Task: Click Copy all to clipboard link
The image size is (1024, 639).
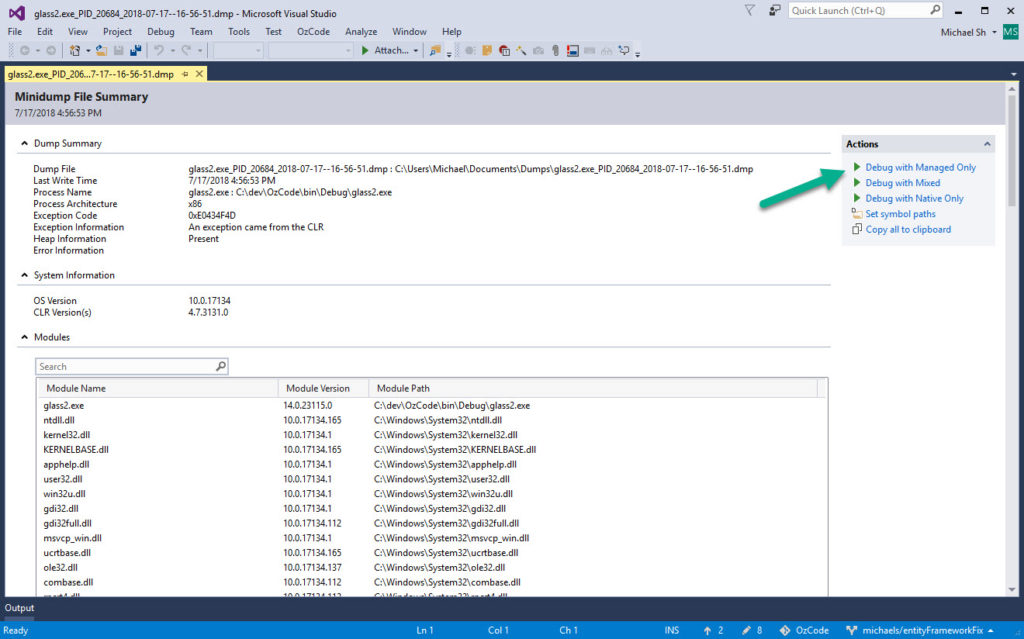Action: (x=908, y=230)
